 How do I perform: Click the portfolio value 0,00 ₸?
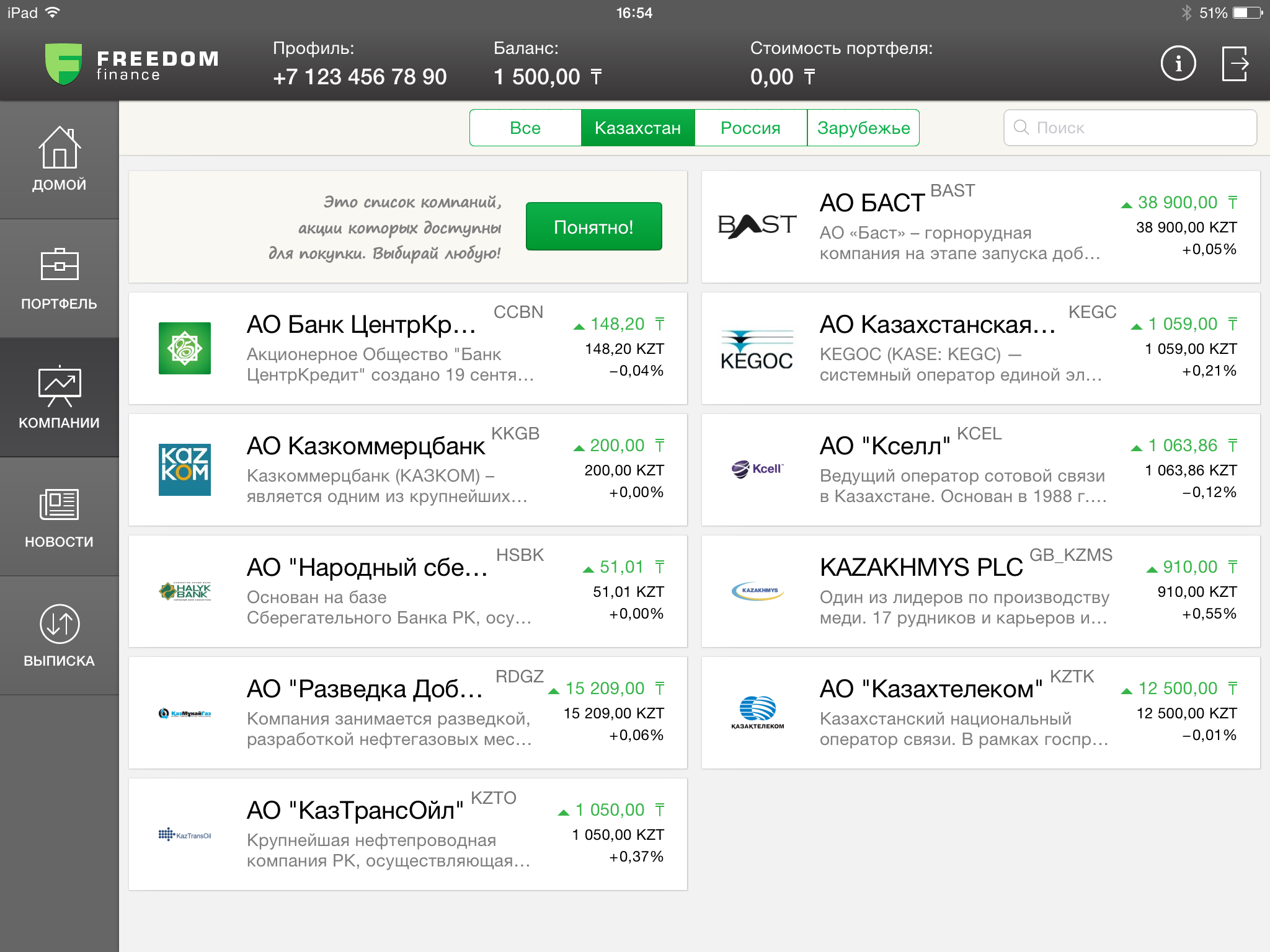(x=783, y=77)
